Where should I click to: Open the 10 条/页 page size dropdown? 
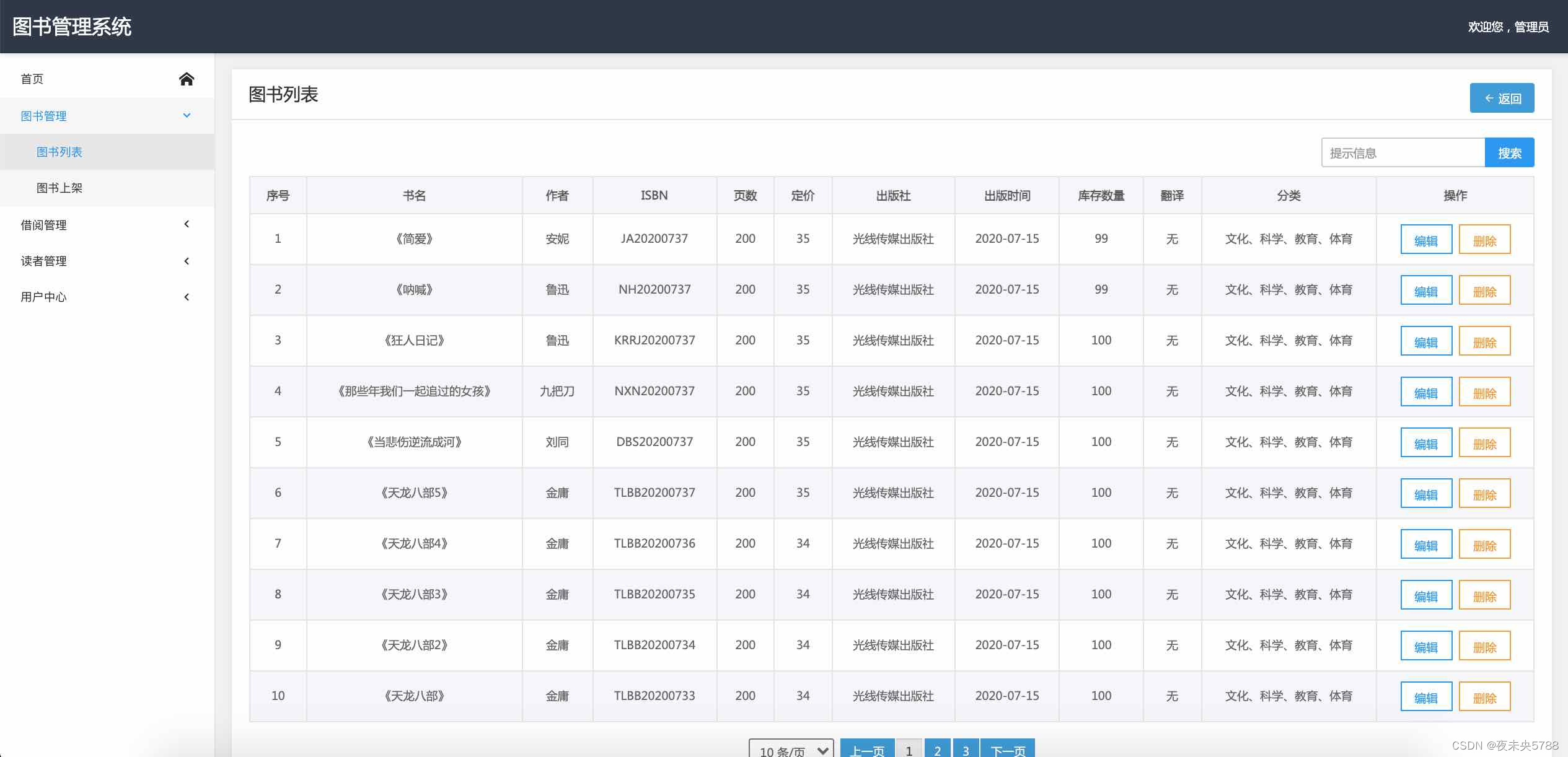point(791,750)
